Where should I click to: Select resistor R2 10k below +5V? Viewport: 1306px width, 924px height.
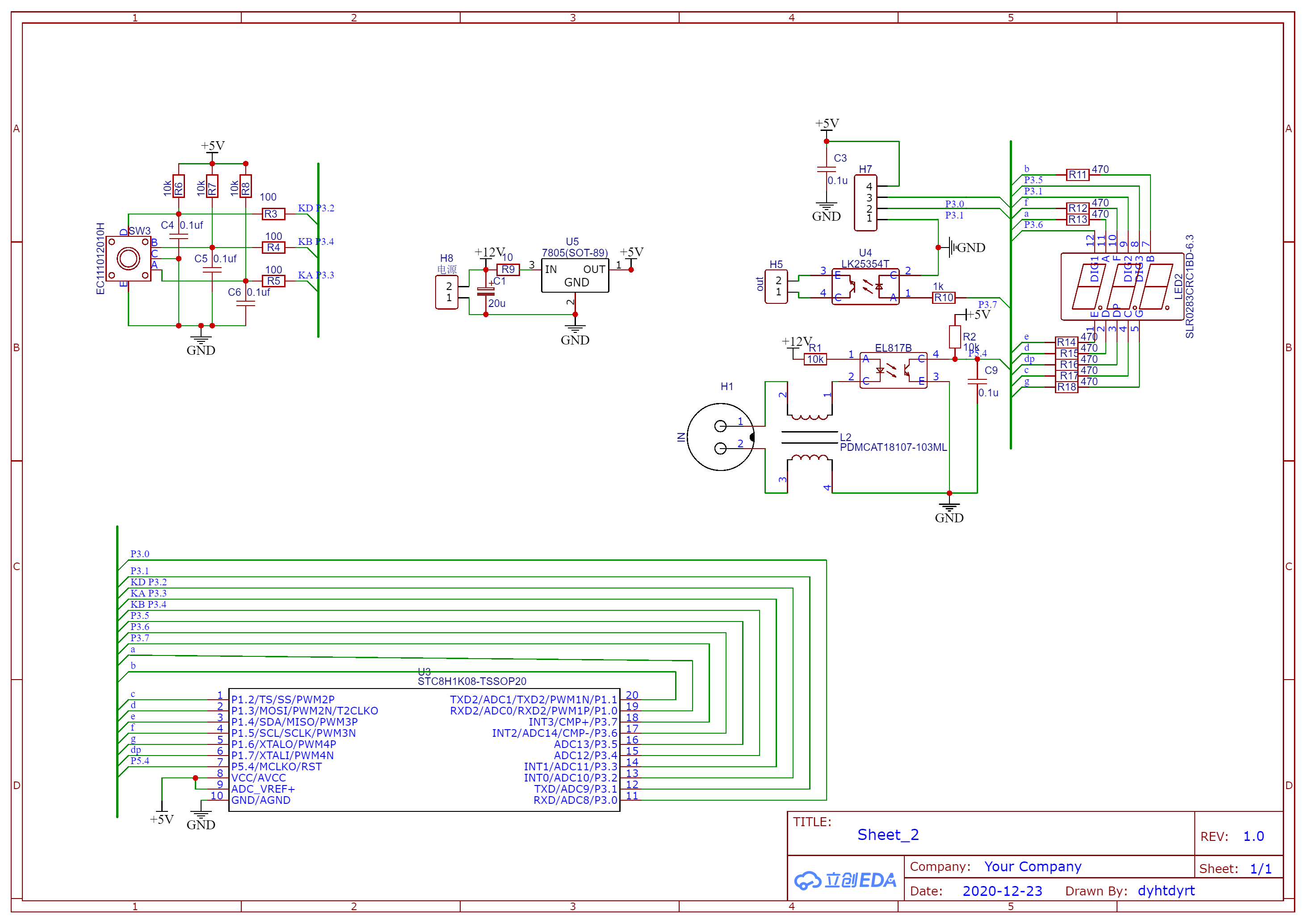point(955,337)
